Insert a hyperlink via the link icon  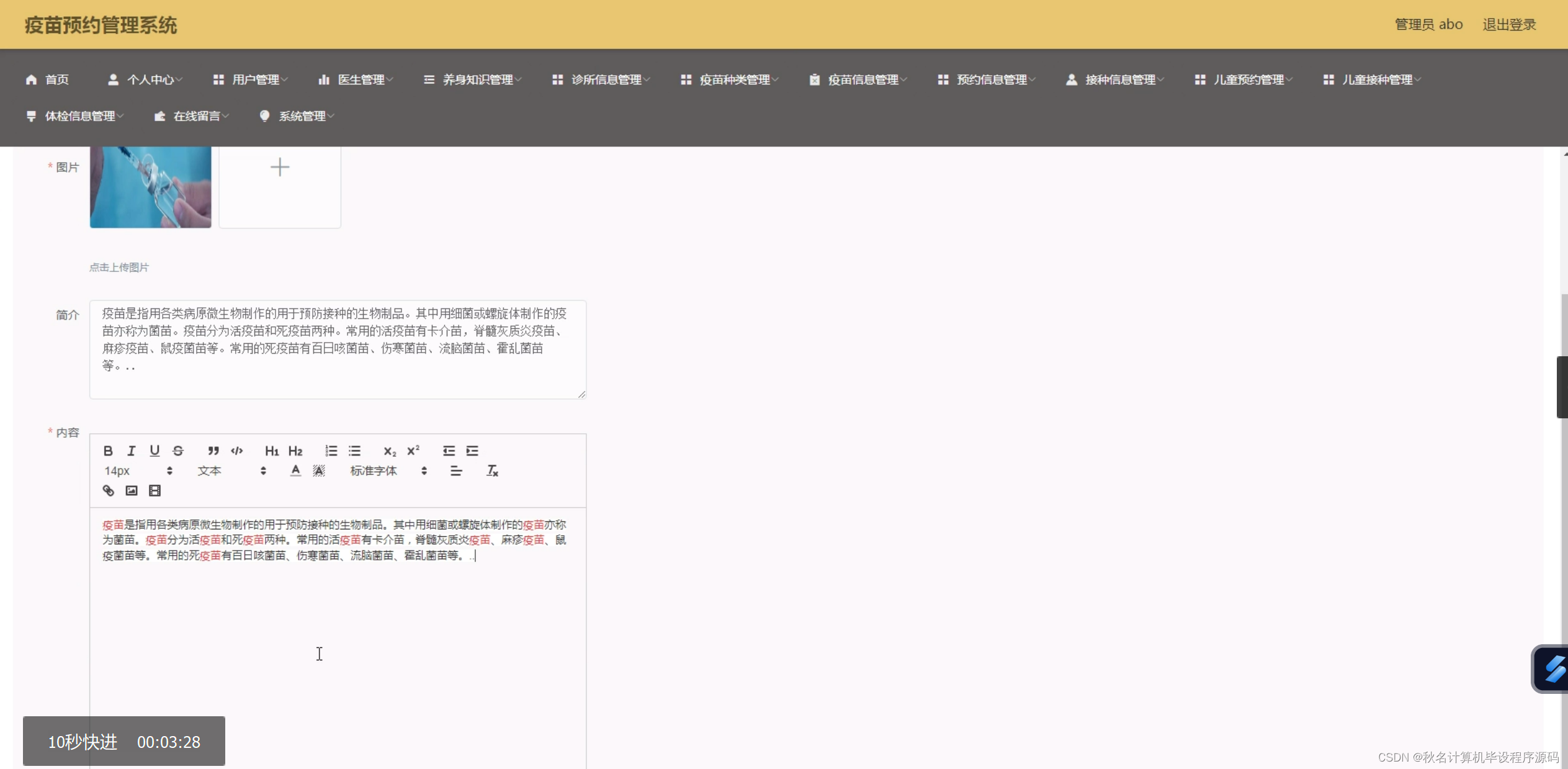(109, 490)
